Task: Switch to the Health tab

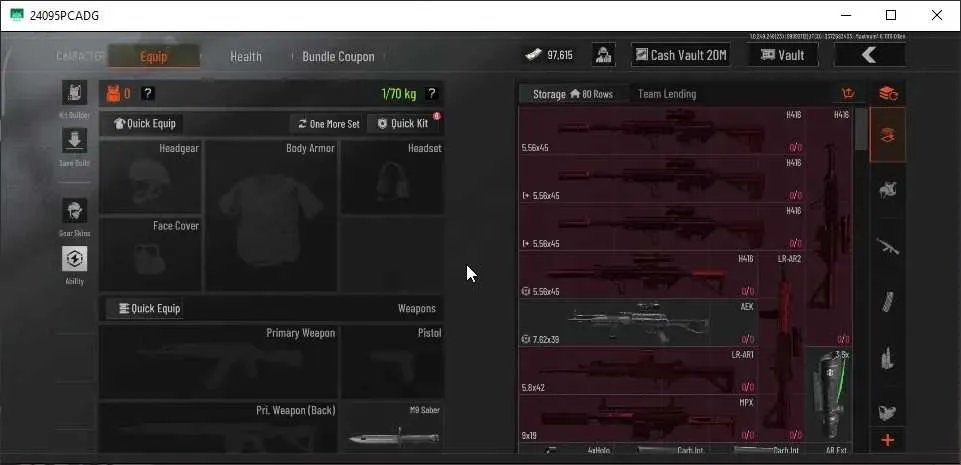Action: tap(246, 56)
